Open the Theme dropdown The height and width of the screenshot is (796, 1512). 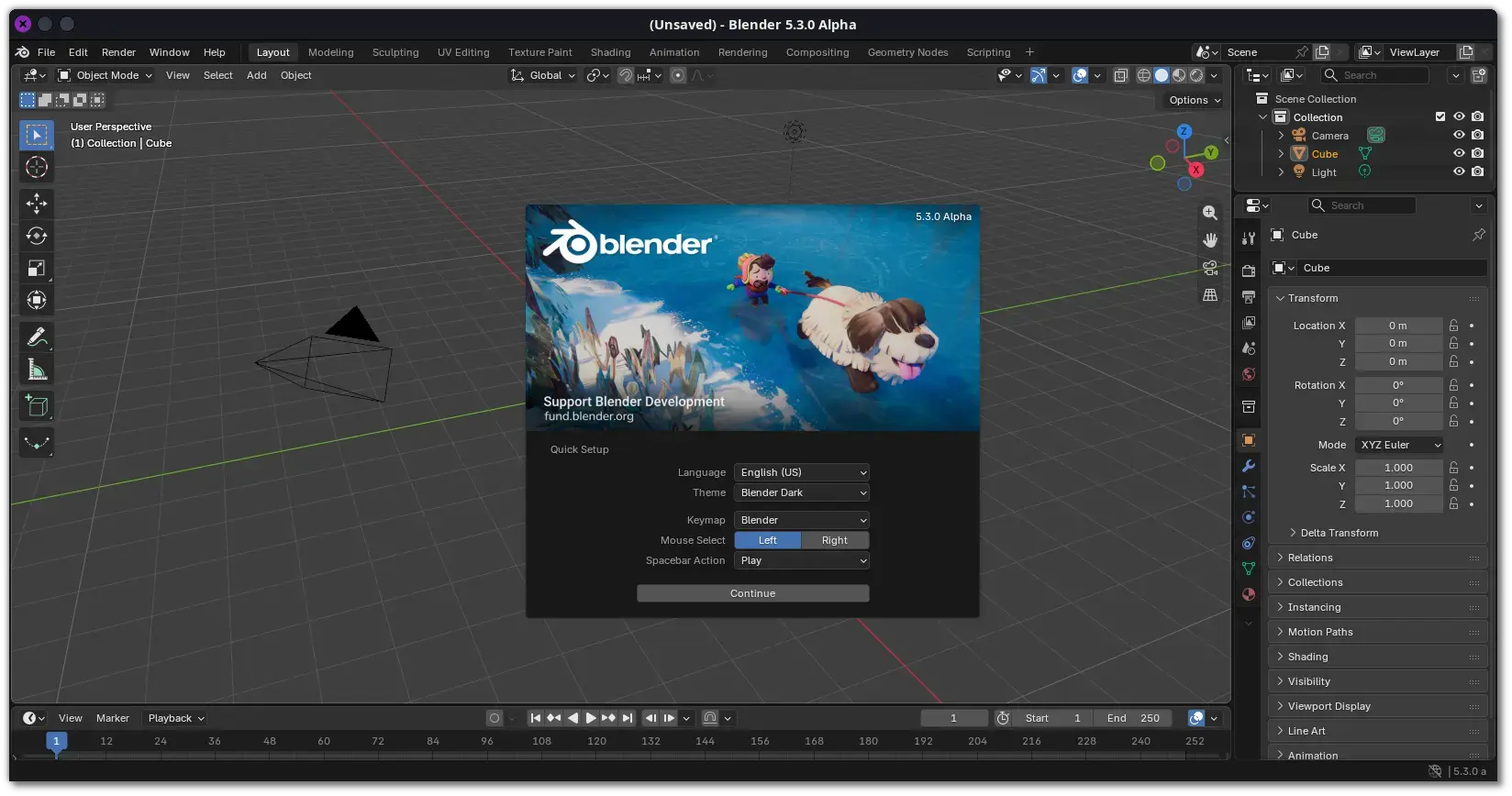click(x=802, y=492)
